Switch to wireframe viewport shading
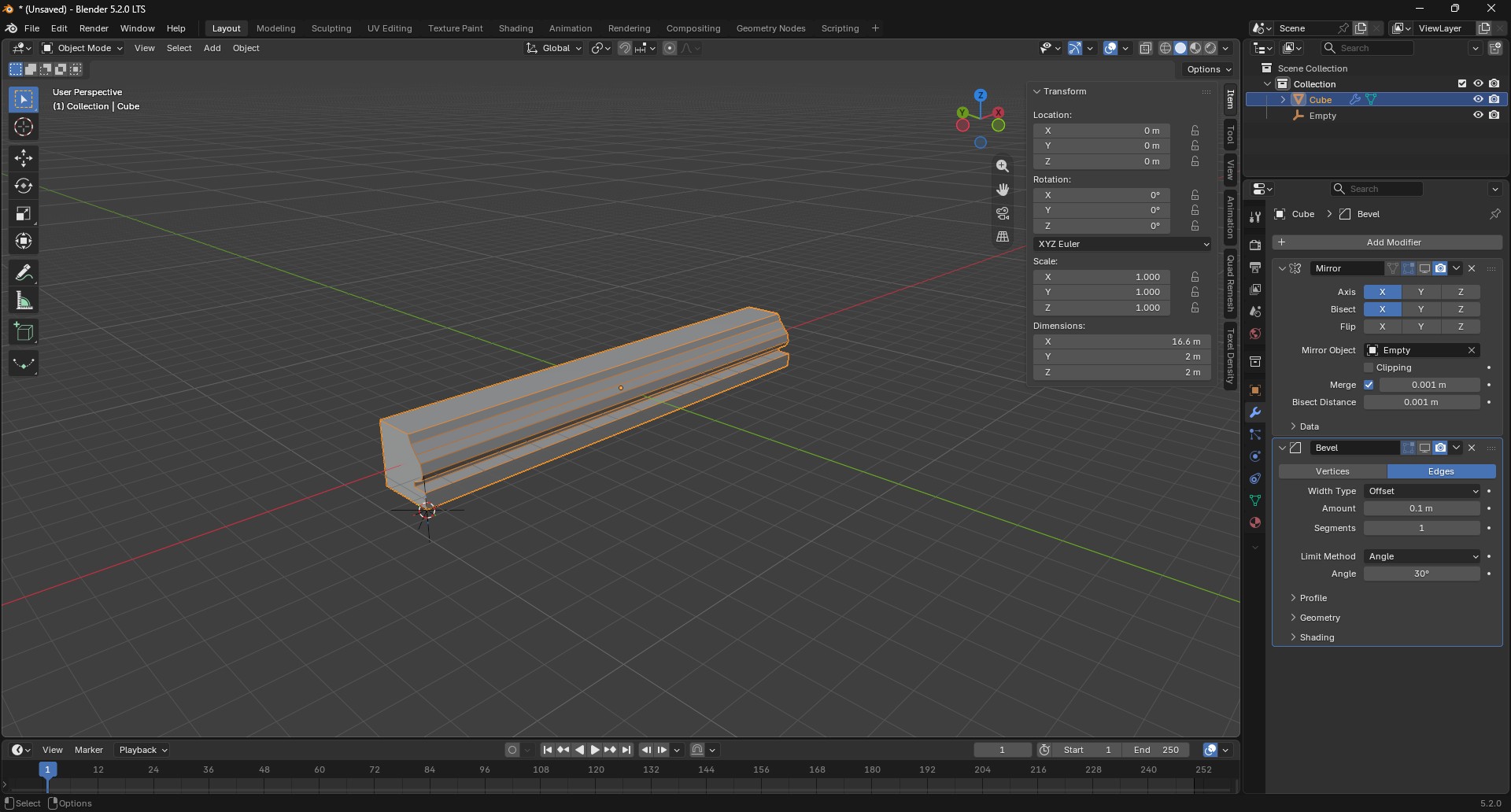This screenshot has height=812, width=1511. [x=1166, y=48]
